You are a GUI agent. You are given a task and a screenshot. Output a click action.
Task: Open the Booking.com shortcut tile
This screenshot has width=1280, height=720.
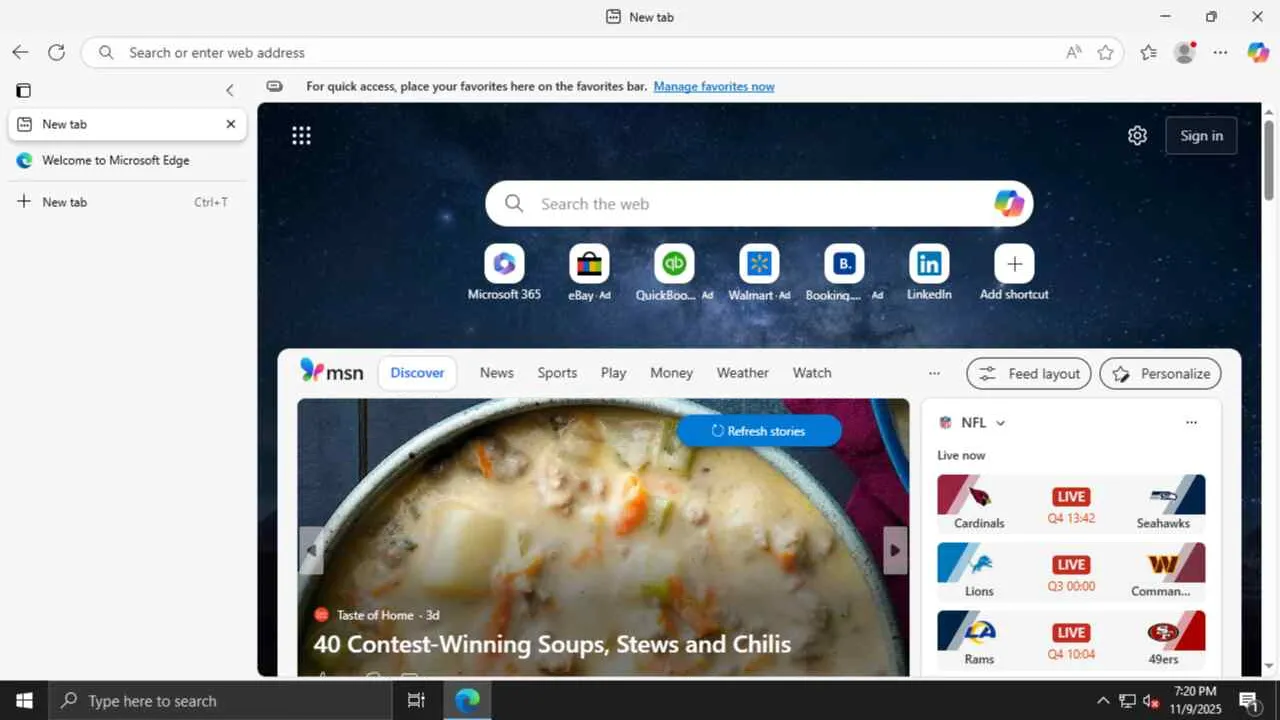tap(844, 273)
